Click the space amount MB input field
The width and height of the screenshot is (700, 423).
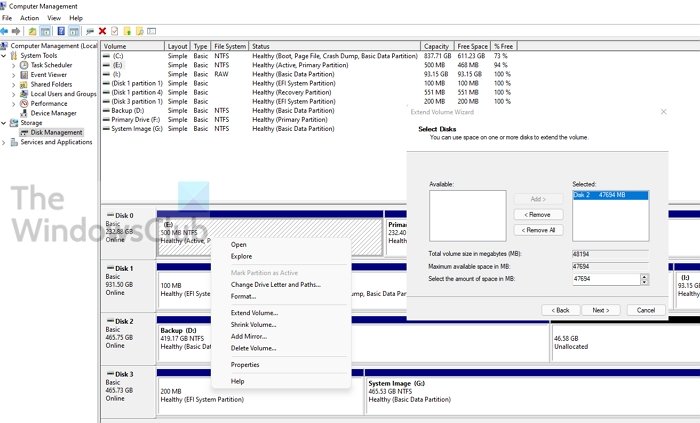604,279
